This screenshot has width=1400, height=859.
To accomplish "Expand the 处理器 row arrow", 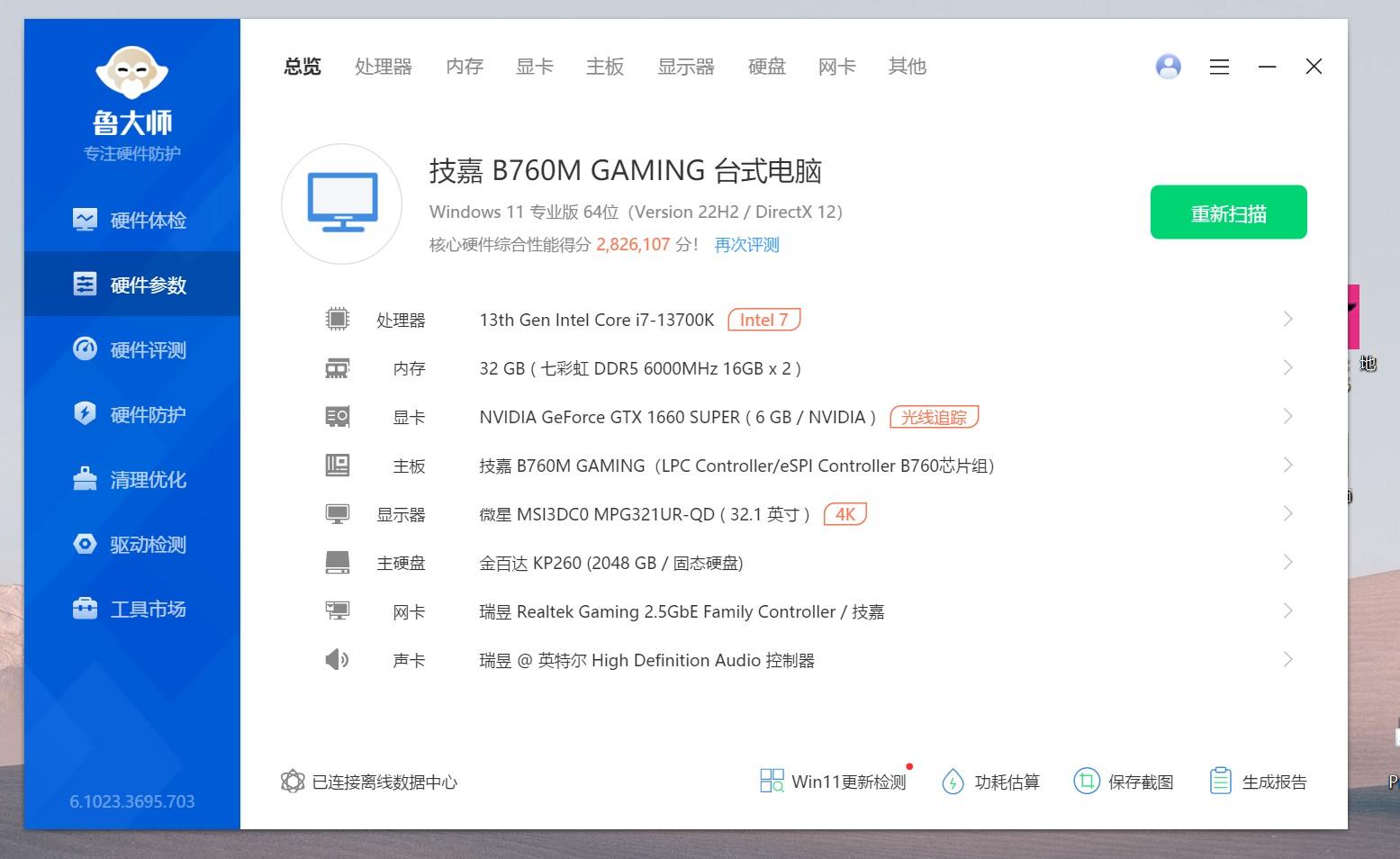I will tap(1287, 319).
